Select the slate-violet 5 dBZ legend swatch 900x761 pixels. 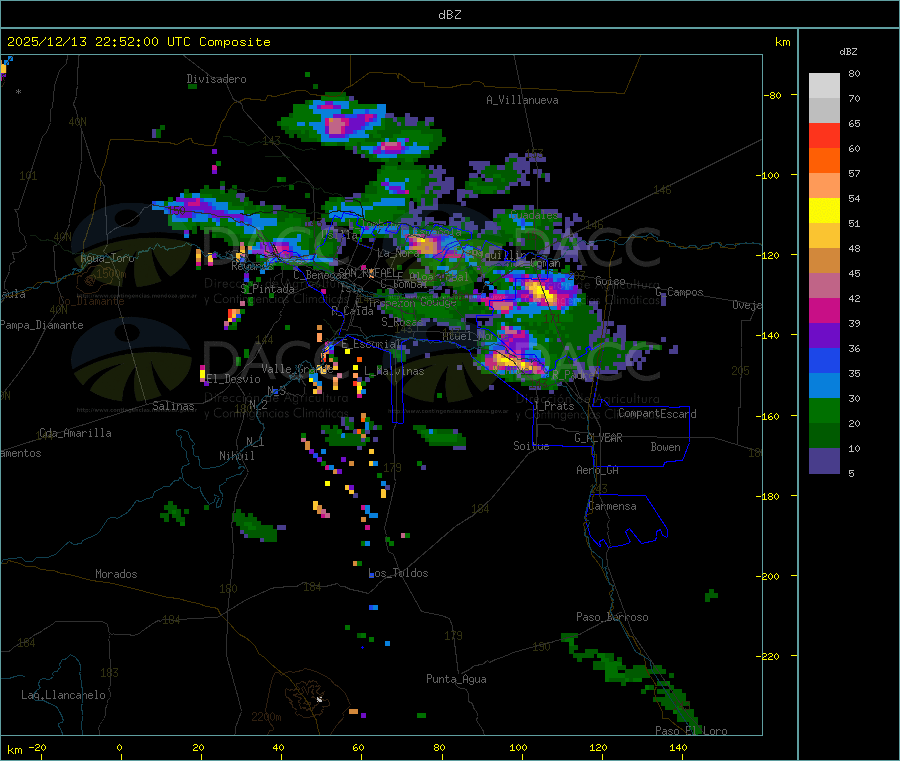[x=824, y=461]
